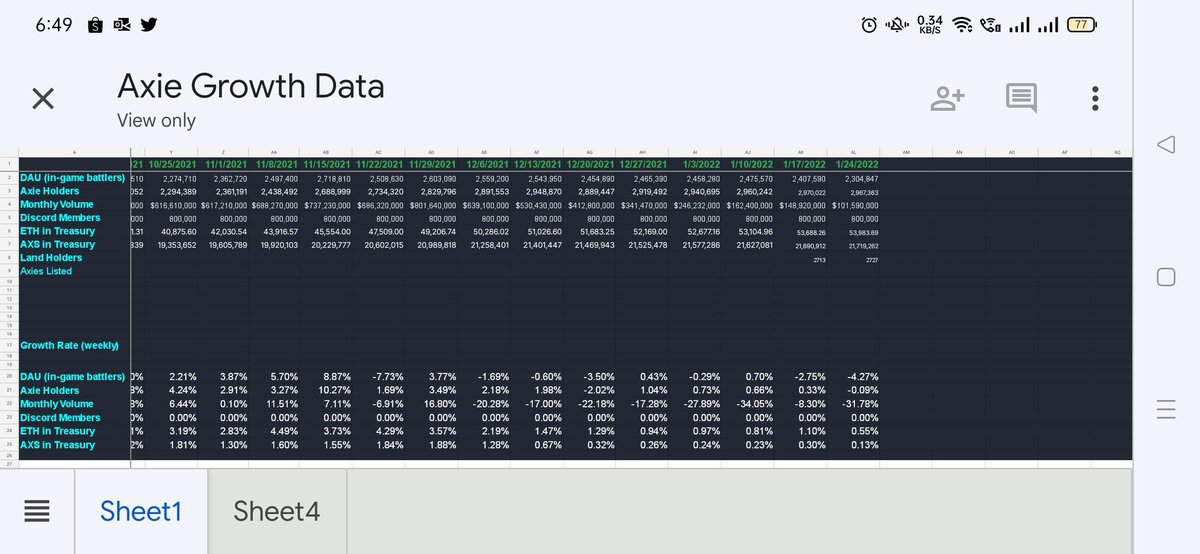Select the cell showing 11.51%
The height and width of the screenshot is (554, 1200).
coord(277,404)
